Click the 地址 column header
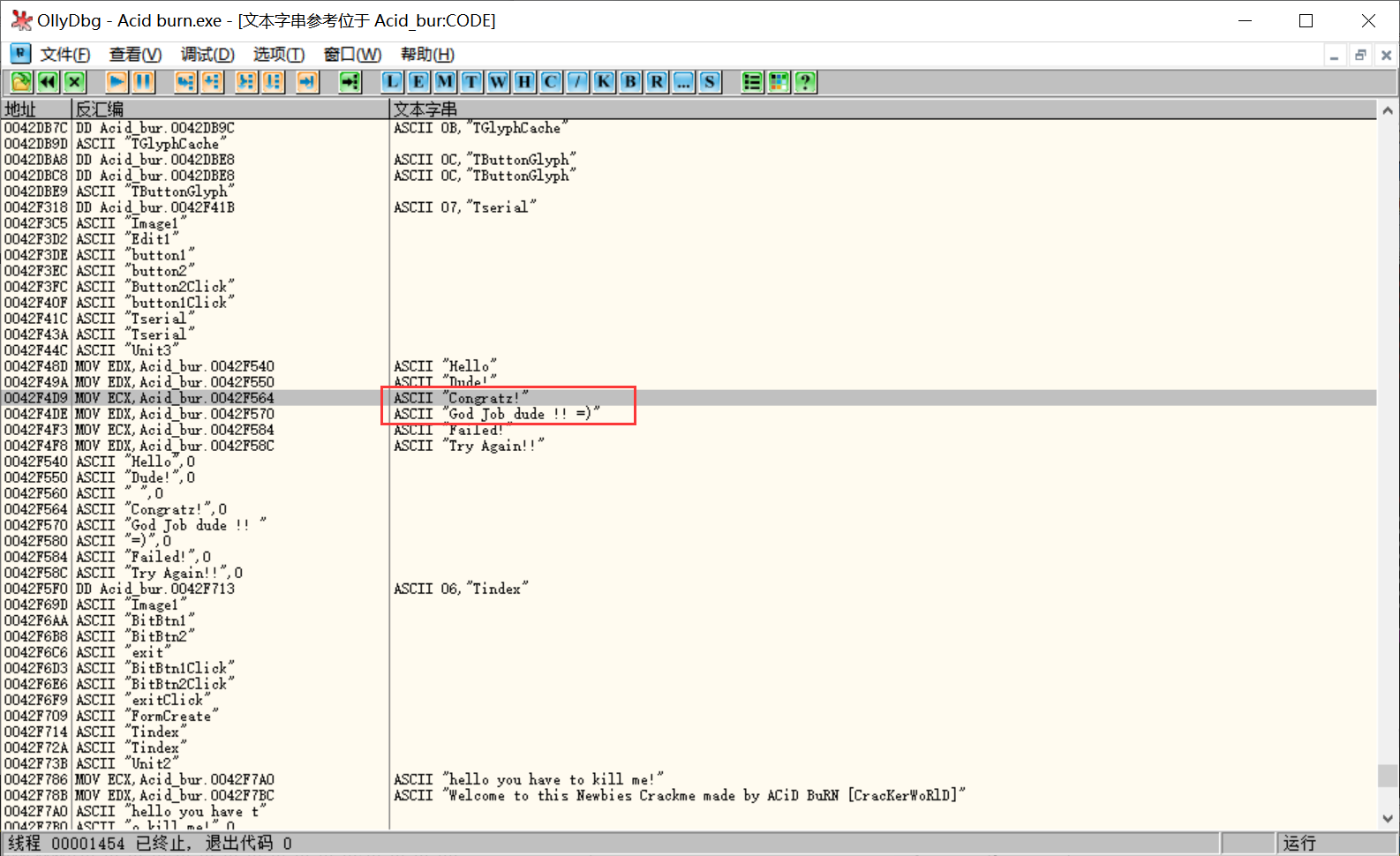The image size is (1400, 856). click(36, 109)
